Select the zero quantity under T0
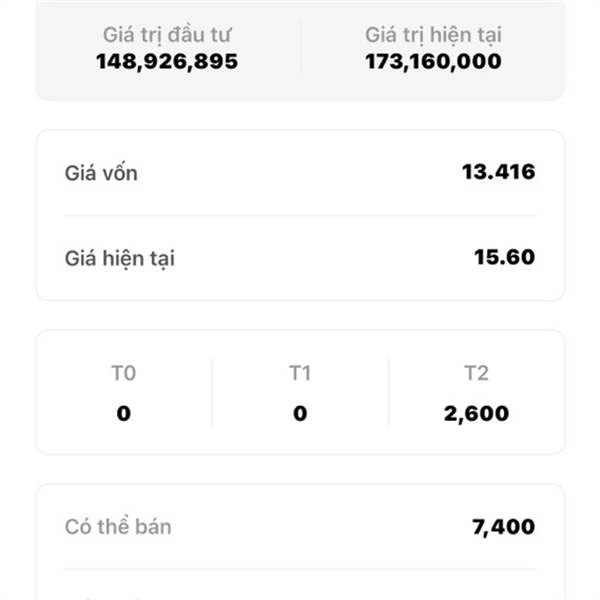 [x=123, y=413]
